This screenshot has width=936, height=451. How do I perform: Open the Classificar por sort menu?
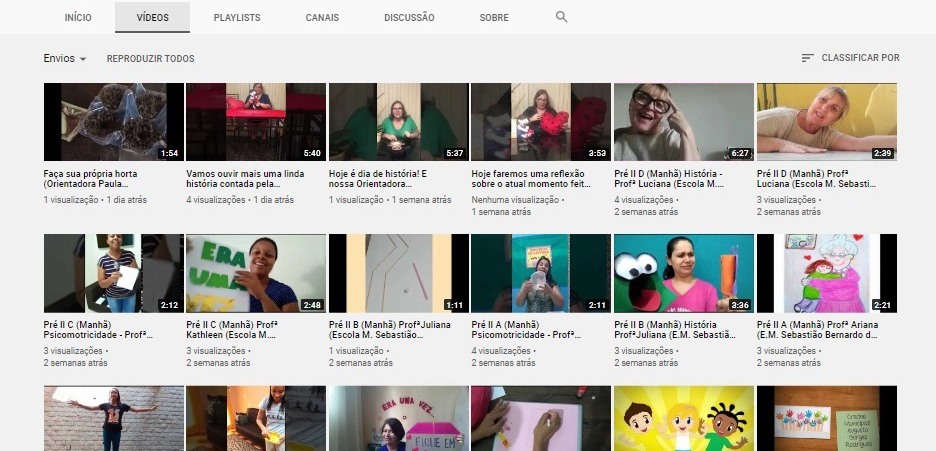[x=850, y=58]
